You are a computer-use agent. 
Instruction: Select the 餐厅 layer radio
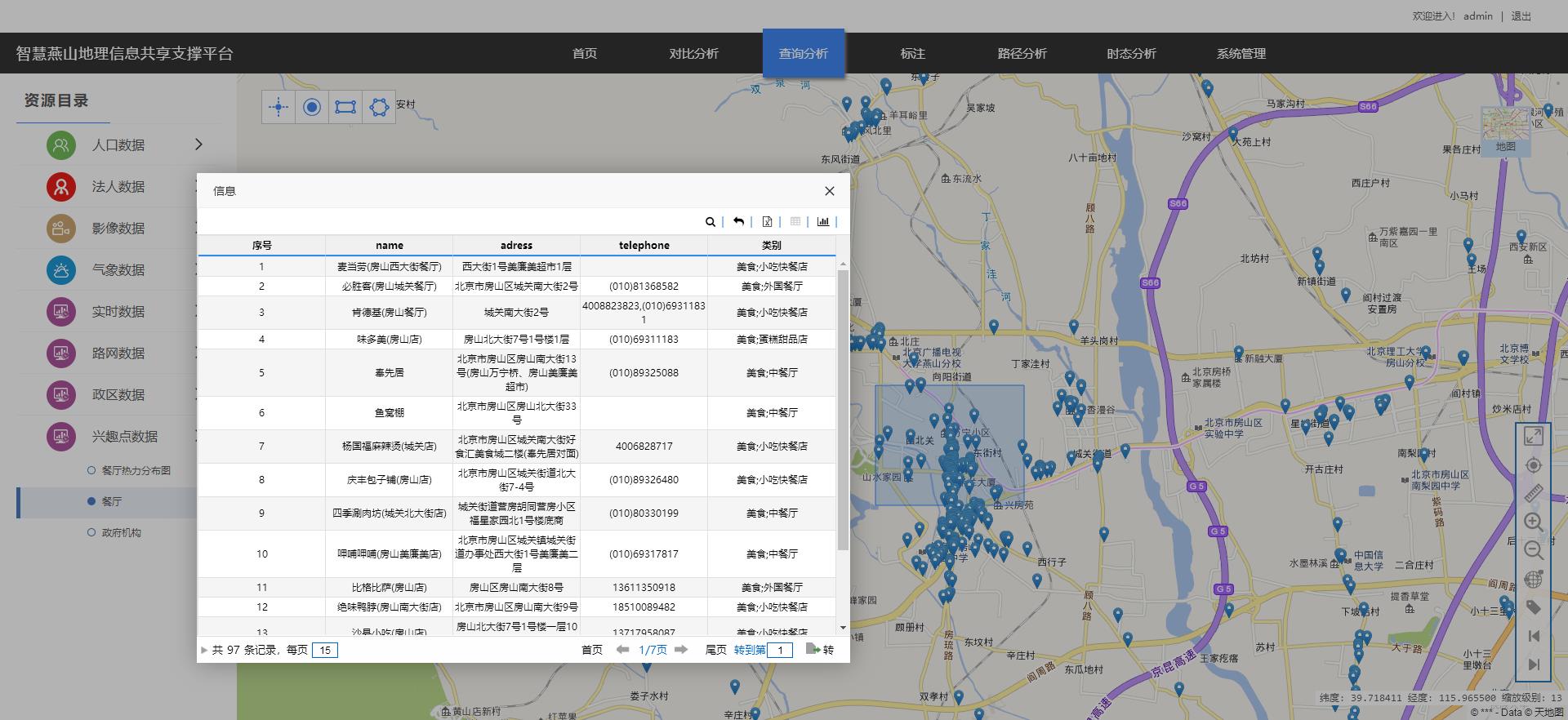point(91,501)
